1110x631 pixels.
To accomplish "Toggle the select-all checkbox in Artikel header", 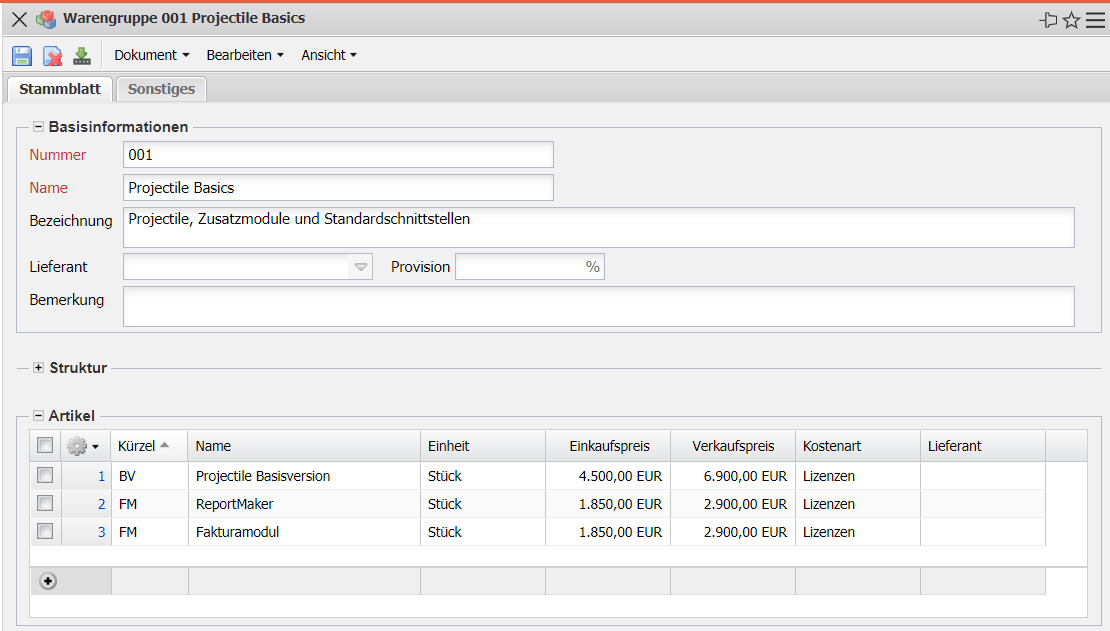I will coord(45,446).
